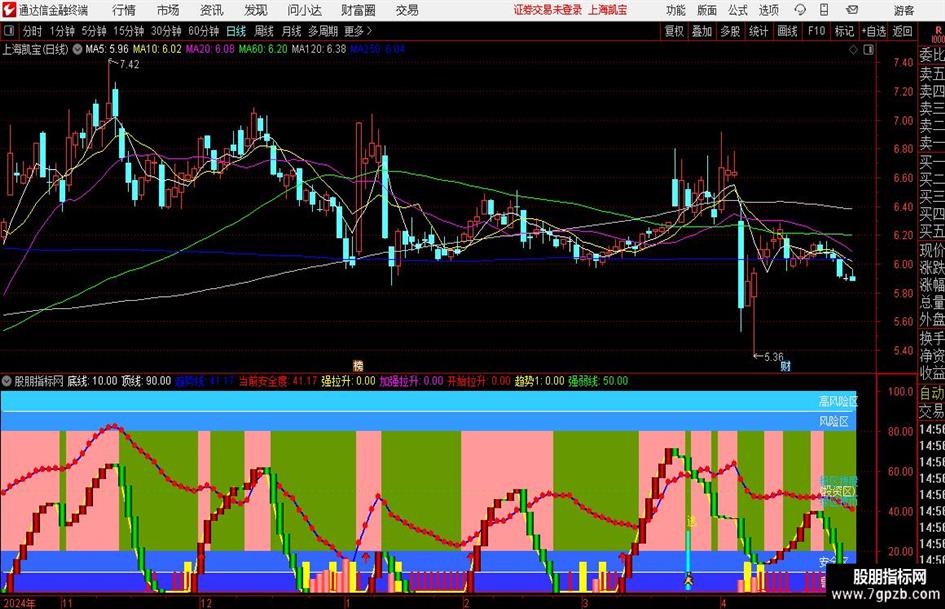Click the 返回 back button
The width and height of the screenshot is (945, 609).
point(902,31)
